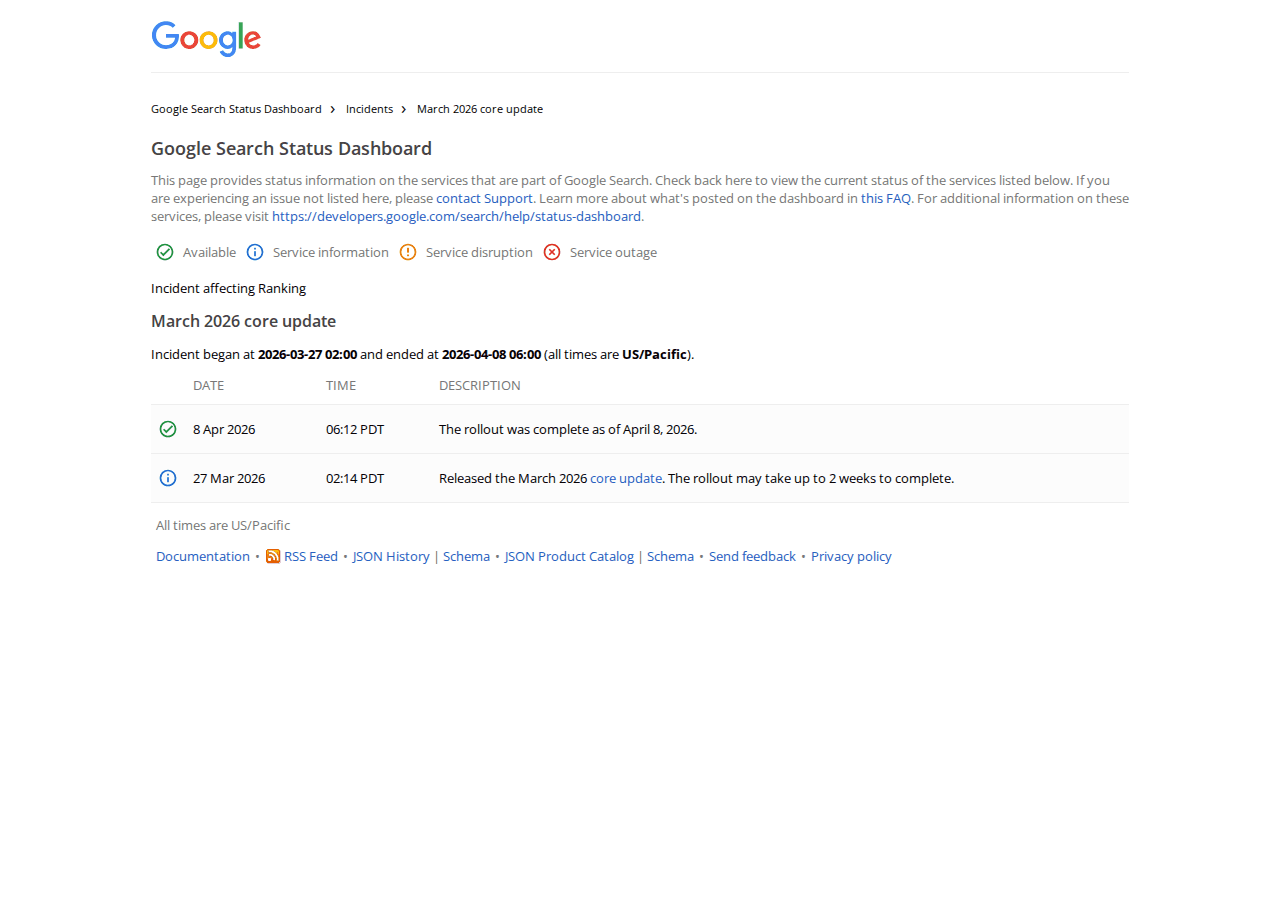Click the blue Service information legend icon
1280x900 pixels.
pos(255,252)
